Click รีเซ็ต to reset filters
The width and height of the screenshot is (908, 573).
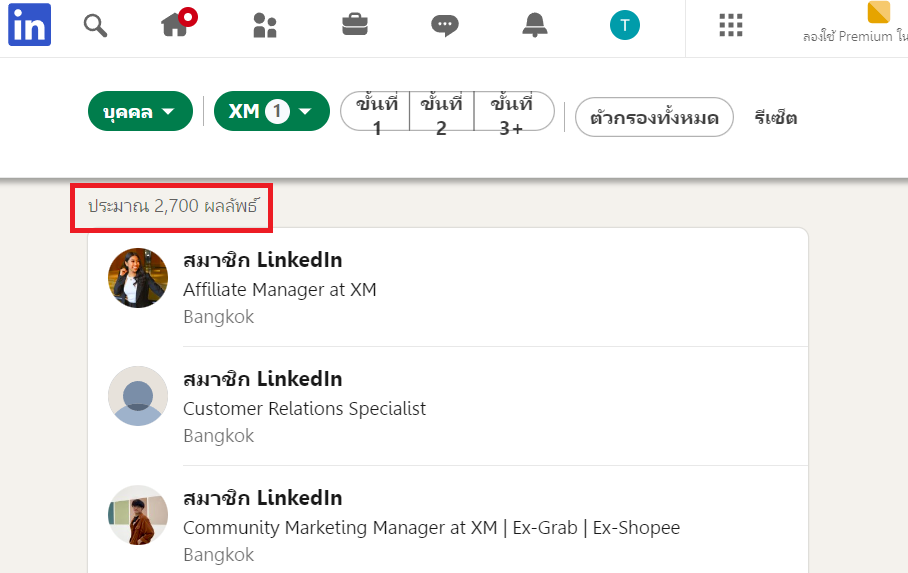tap(776, 117)
